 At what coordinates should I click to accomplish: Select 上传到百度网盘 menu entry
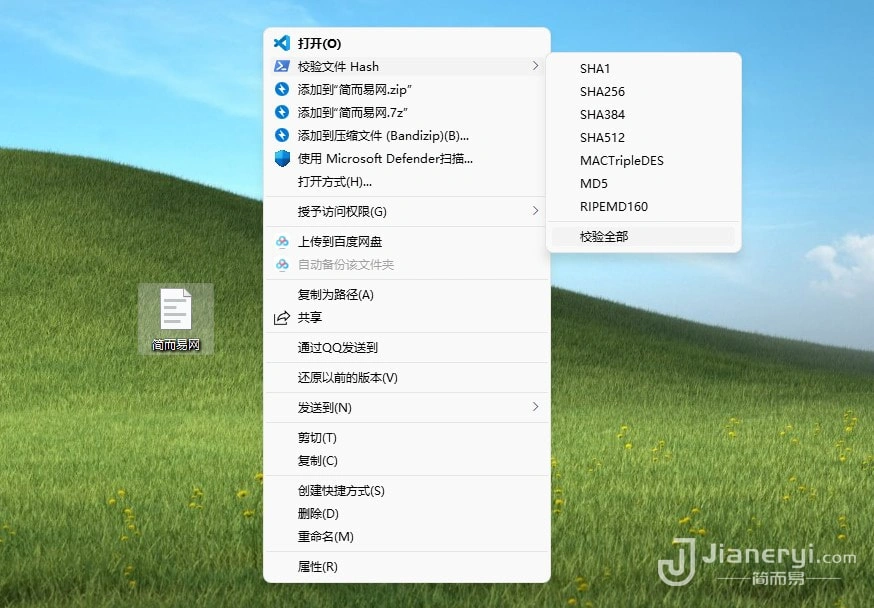tap(407, 241)
